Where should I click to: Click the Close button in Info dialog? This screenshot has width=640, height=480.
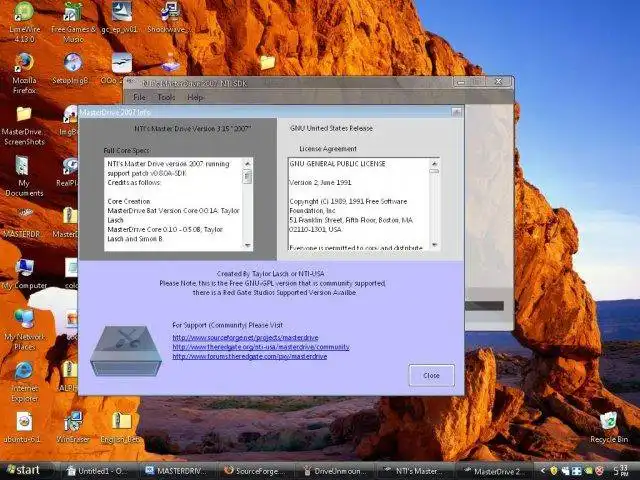click(431, 375)
